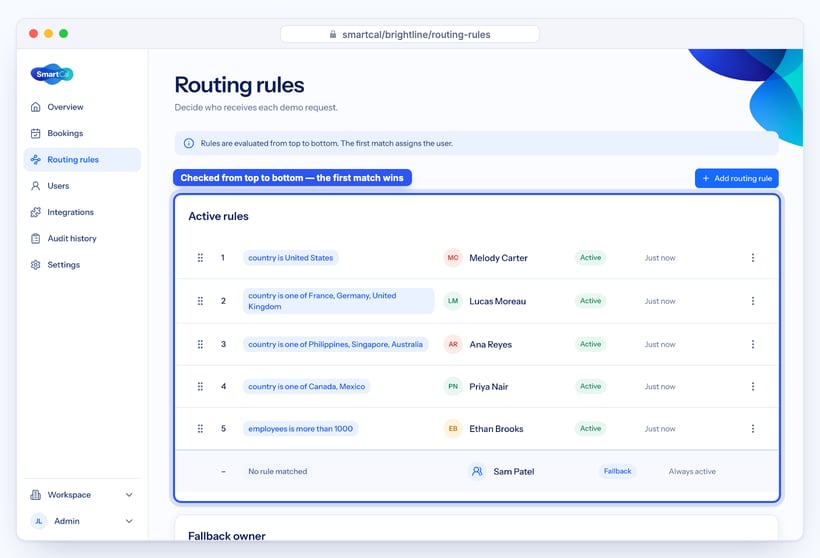Click the Always active text

pos(692,471)
